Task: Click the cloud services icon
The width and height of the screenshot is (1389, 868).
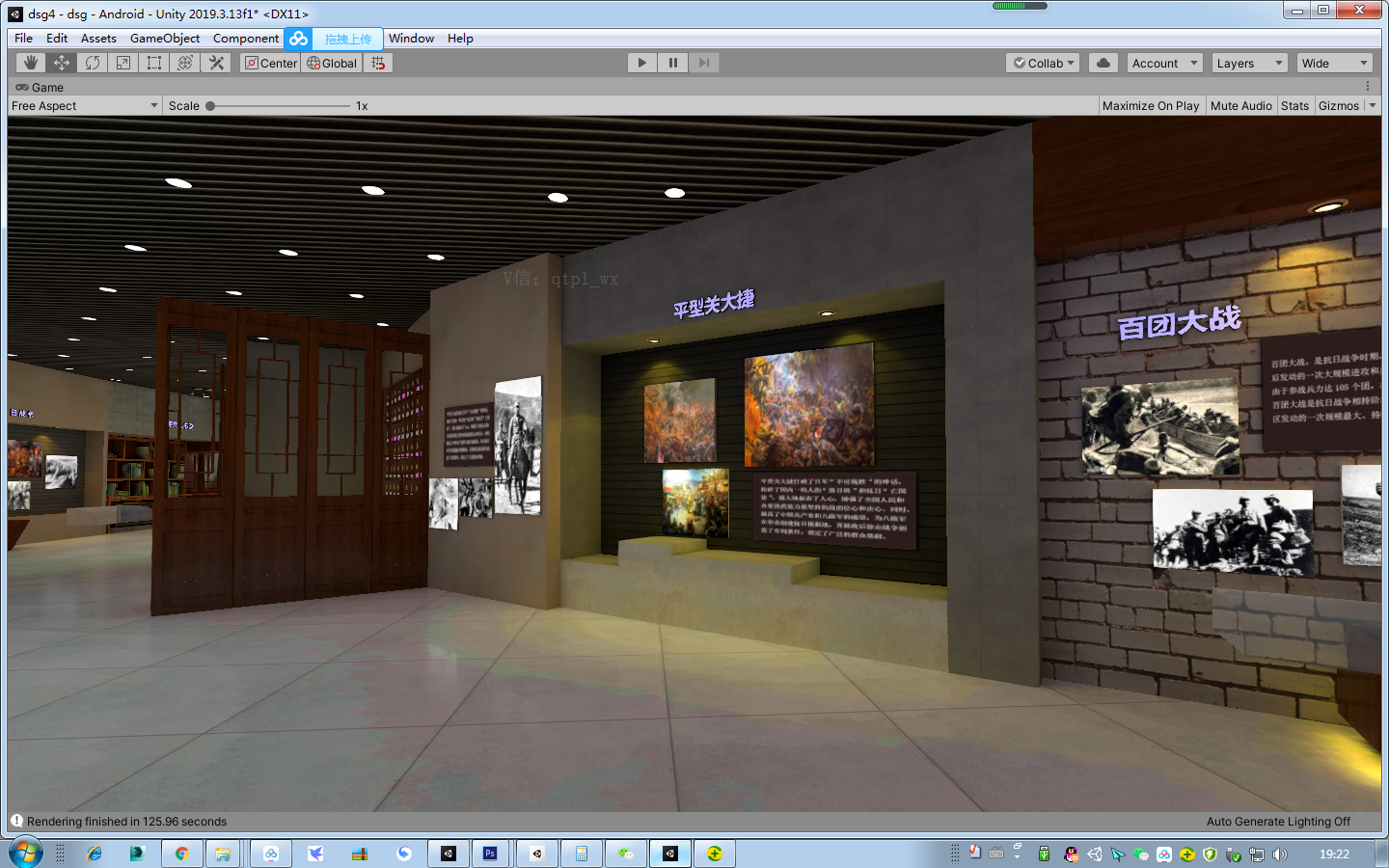Action: pyautogui.click(x=1103, y=63)
